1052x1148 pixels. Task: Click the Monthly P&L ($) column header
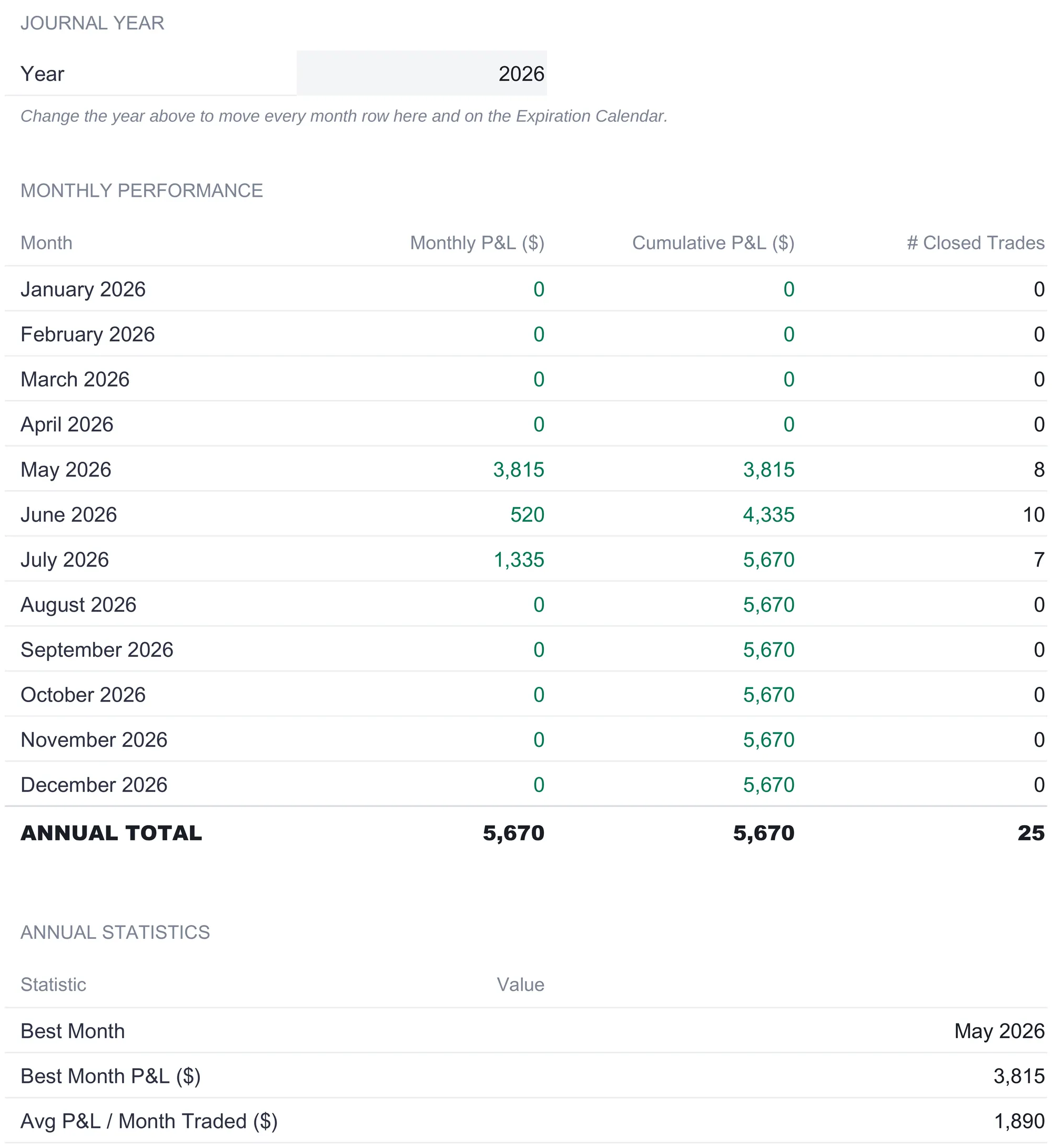point(477,243)
